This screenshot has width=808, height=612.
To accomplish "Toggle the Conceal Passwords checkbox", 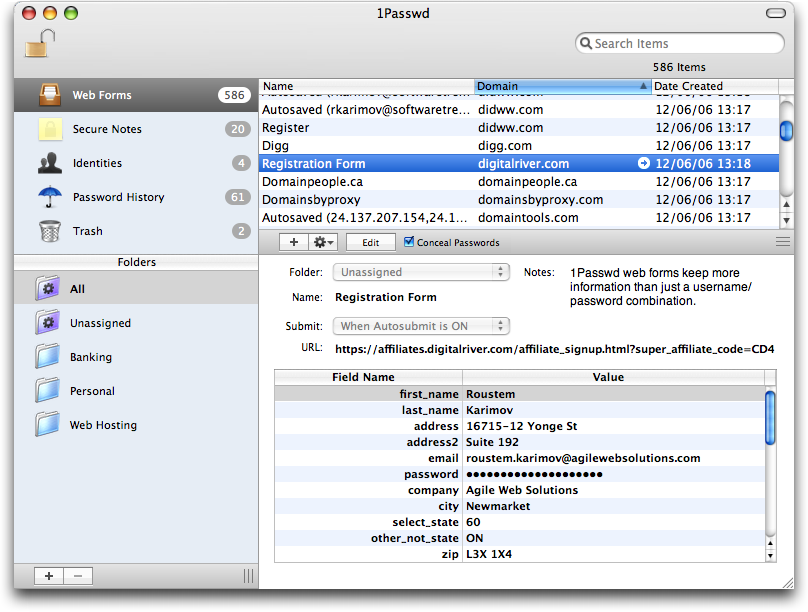I will (409, 242).
